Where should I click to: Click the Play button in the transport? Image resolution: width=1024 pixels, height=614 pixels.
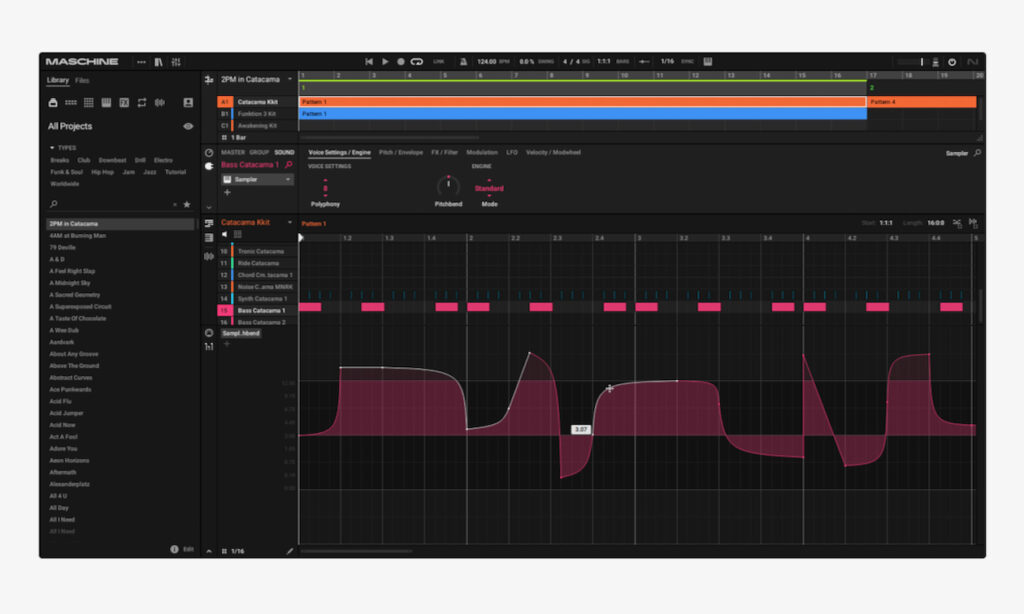[385, 62]
